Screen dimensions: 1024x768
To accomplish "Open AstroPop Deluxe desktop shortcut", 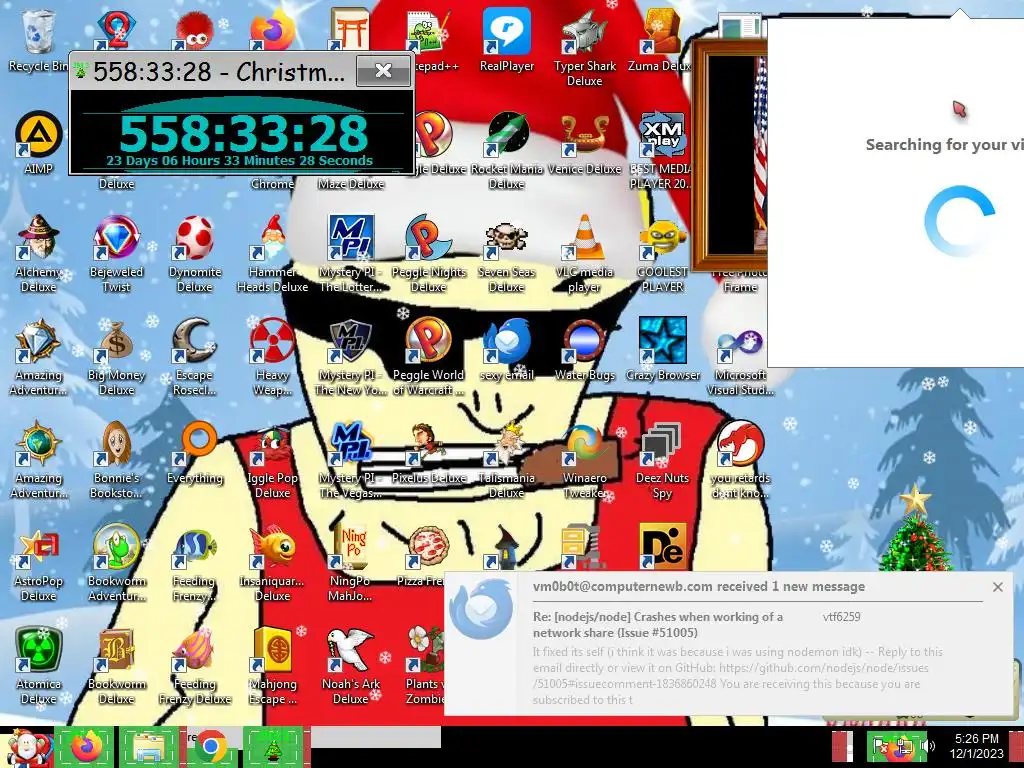I will point(39,564).
